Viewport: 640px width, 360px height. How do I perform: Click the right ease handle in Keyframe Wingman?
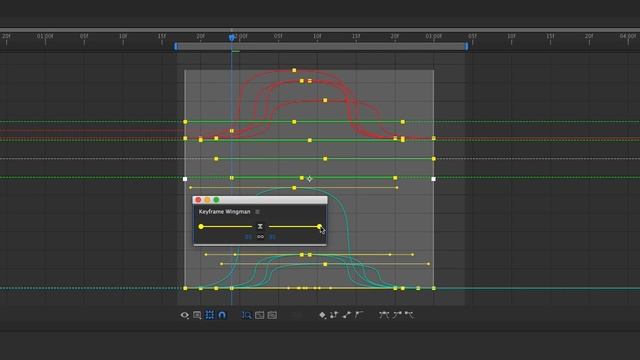(x=319, y=227)
